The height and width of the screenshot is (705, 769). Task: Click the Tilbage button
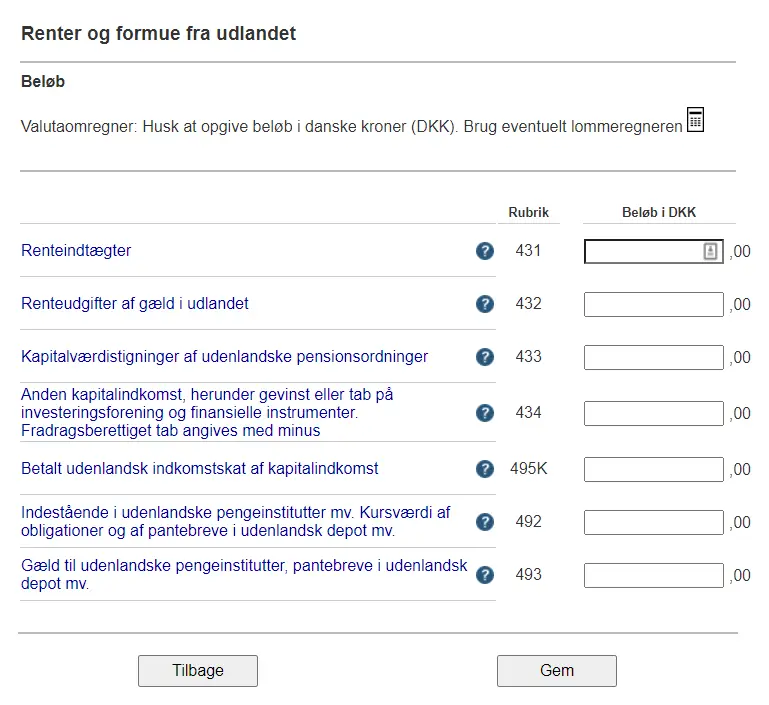198,671
